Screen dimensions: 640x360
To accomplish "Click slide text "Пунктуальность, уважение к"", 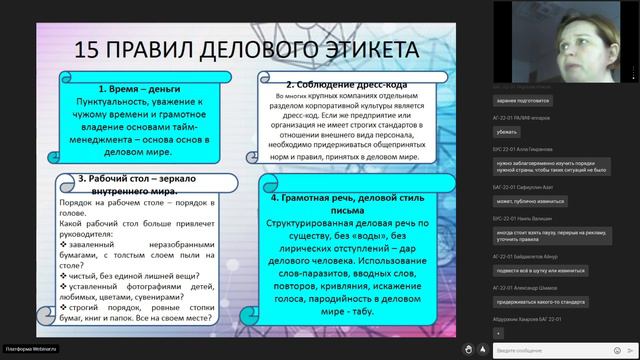I will (x=140, y=102).
